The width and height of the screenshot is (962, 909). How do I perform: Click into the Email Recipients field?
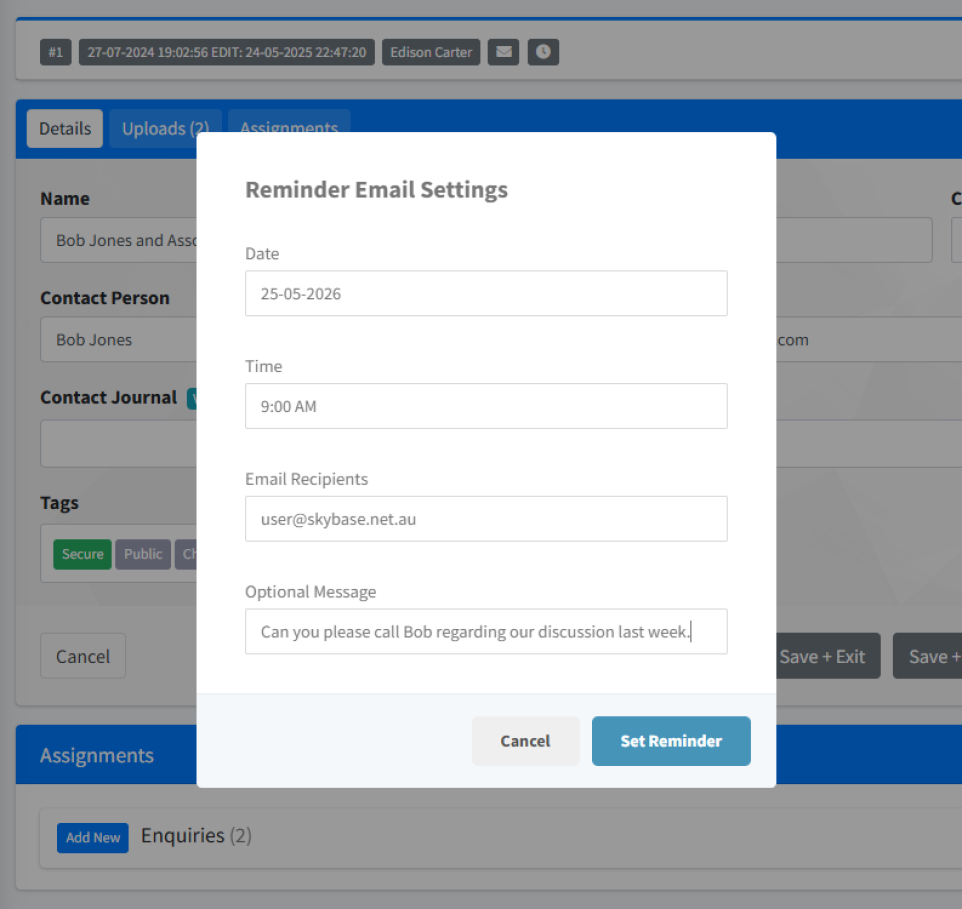486,519
